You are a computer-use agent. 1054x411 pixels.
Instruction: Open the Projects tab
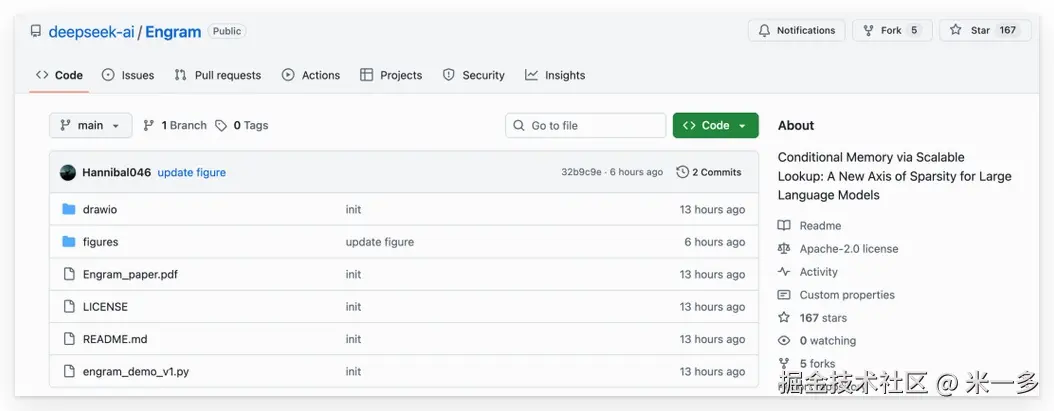tap(391, 75)
